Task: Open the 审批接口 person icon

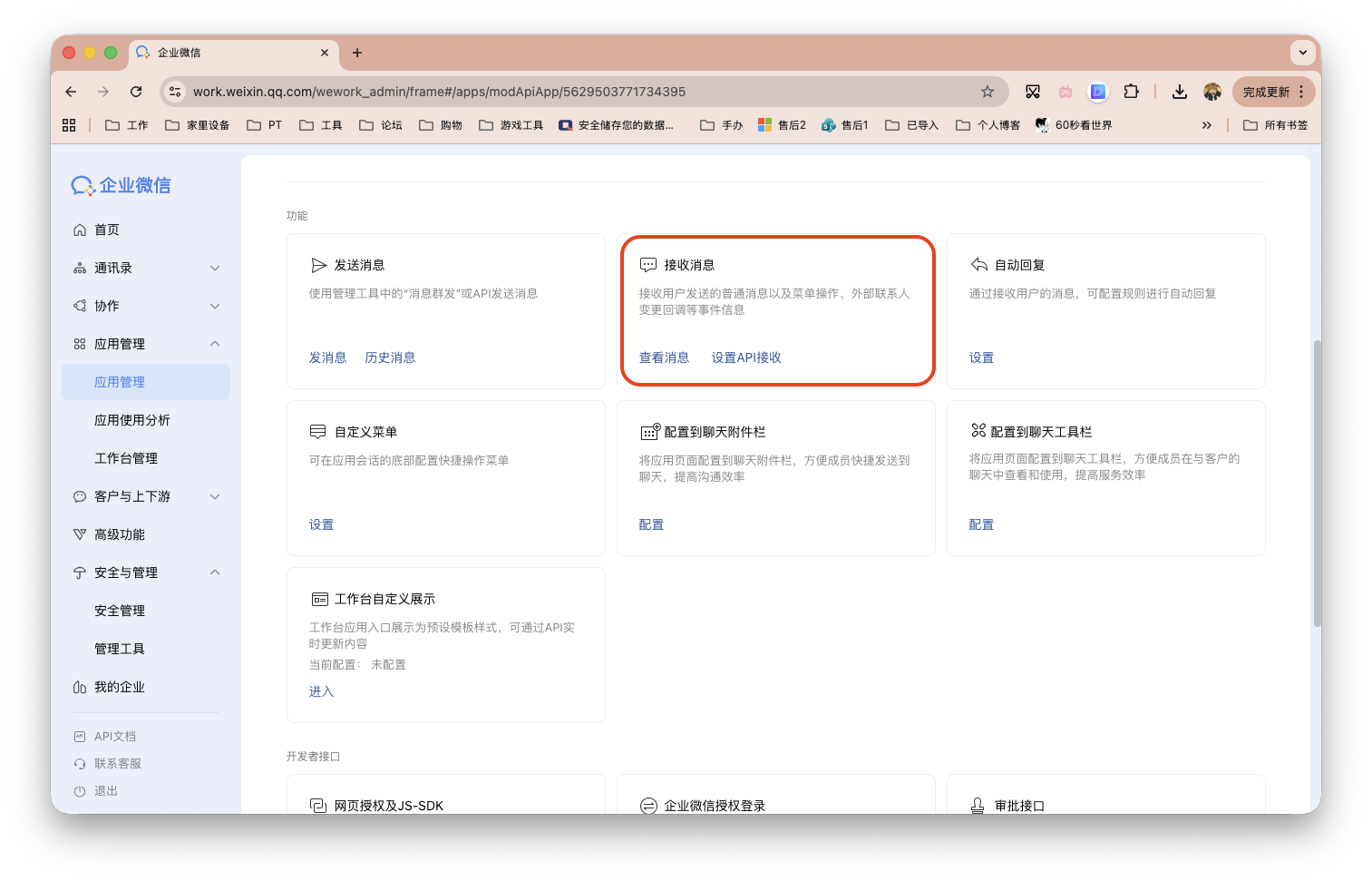Action: (x=978, y=804)
